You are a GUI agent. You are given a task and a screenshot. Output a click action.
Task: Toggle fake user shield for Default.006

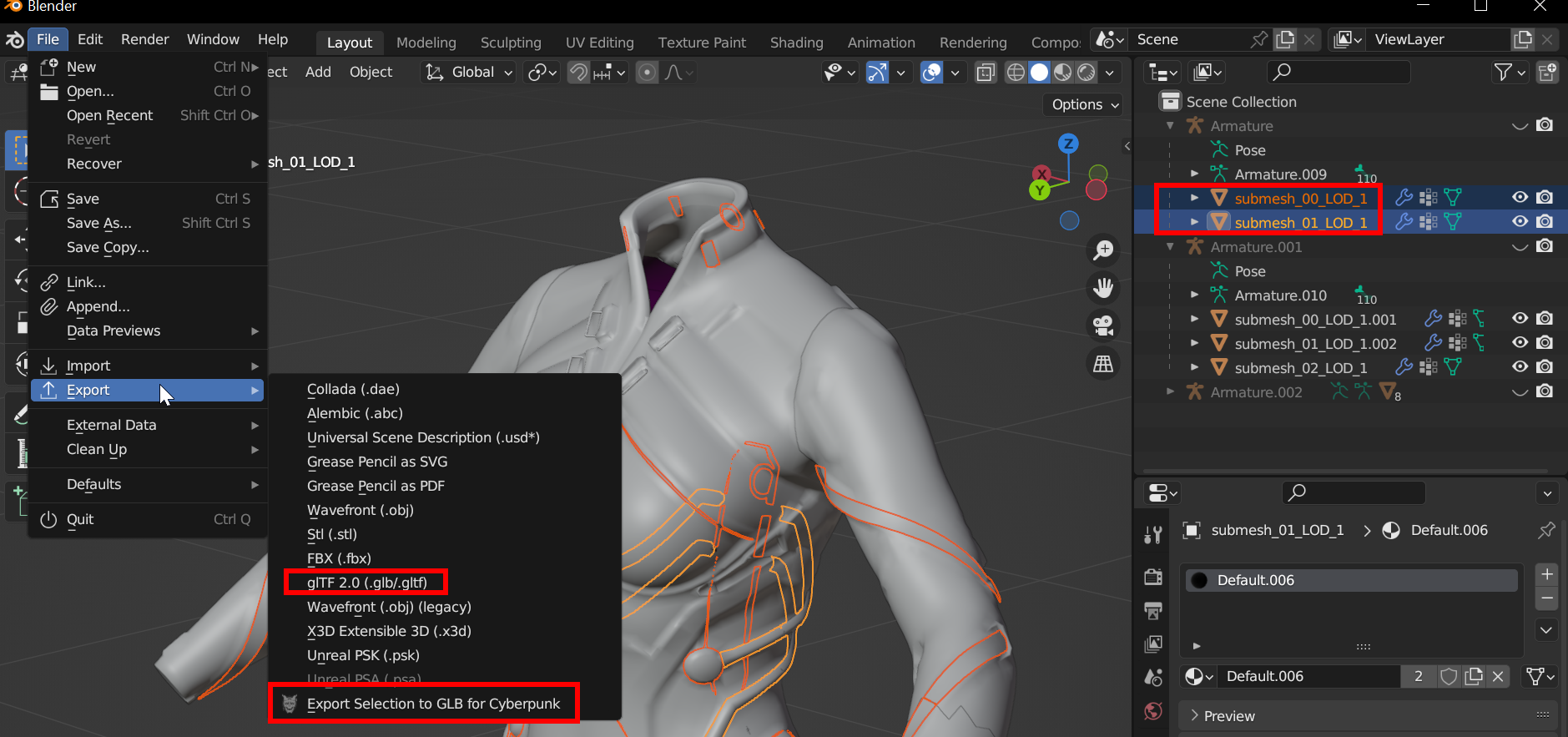[1449, 676]
